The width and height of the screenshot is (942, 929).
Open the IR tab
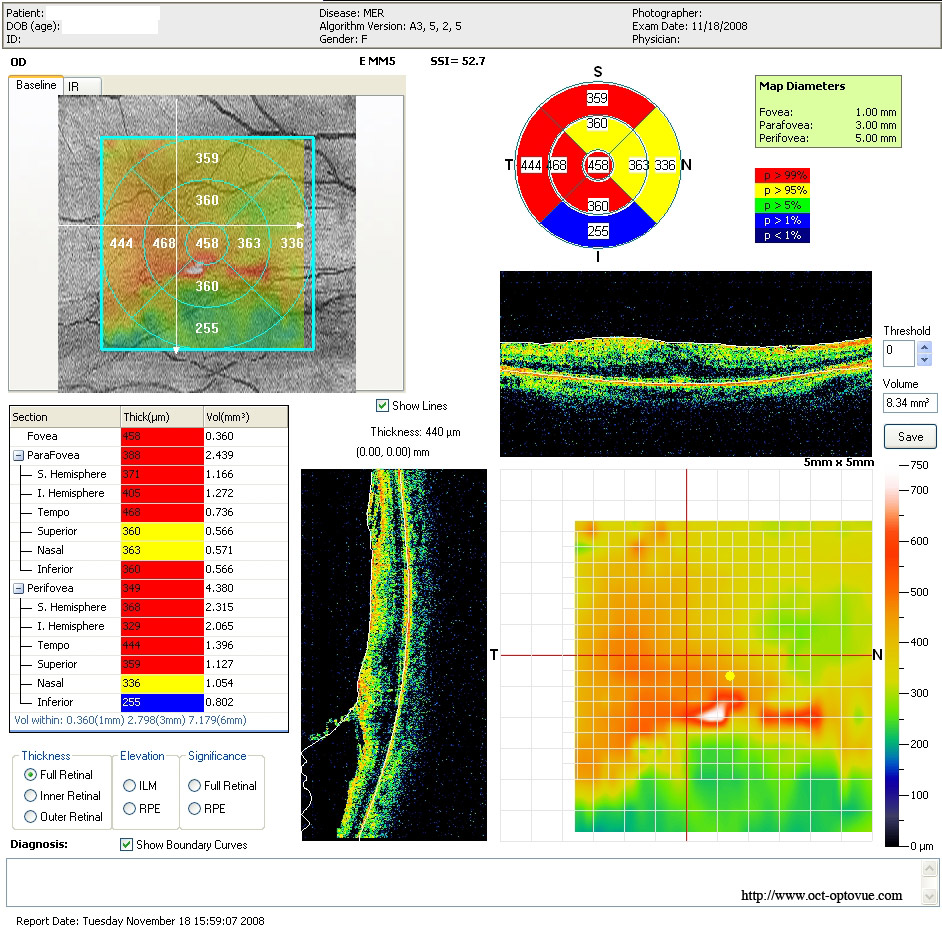click(x=82, y=87)
